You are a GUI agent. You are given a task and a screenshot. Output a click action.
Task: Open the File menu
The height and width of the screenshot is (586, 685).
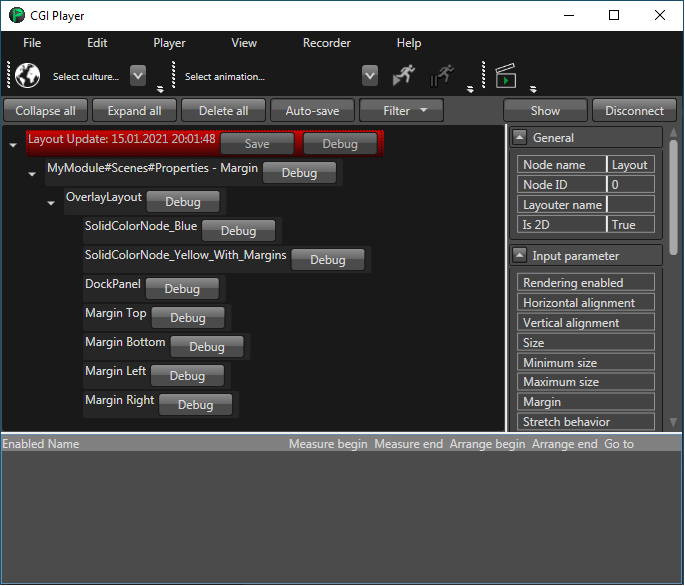pos(32,43)
